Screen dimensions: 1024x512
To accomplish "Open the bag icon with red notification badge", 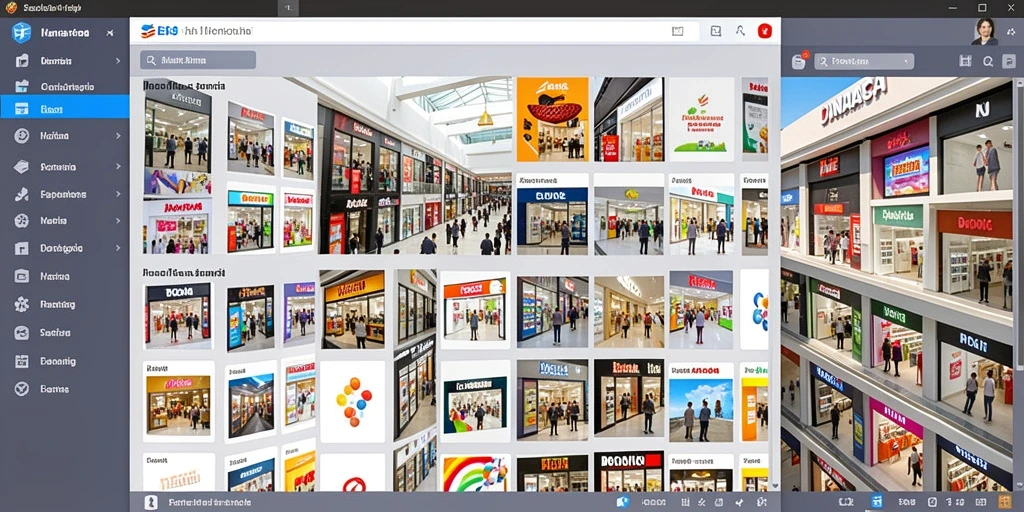I will tap(799, 61).
